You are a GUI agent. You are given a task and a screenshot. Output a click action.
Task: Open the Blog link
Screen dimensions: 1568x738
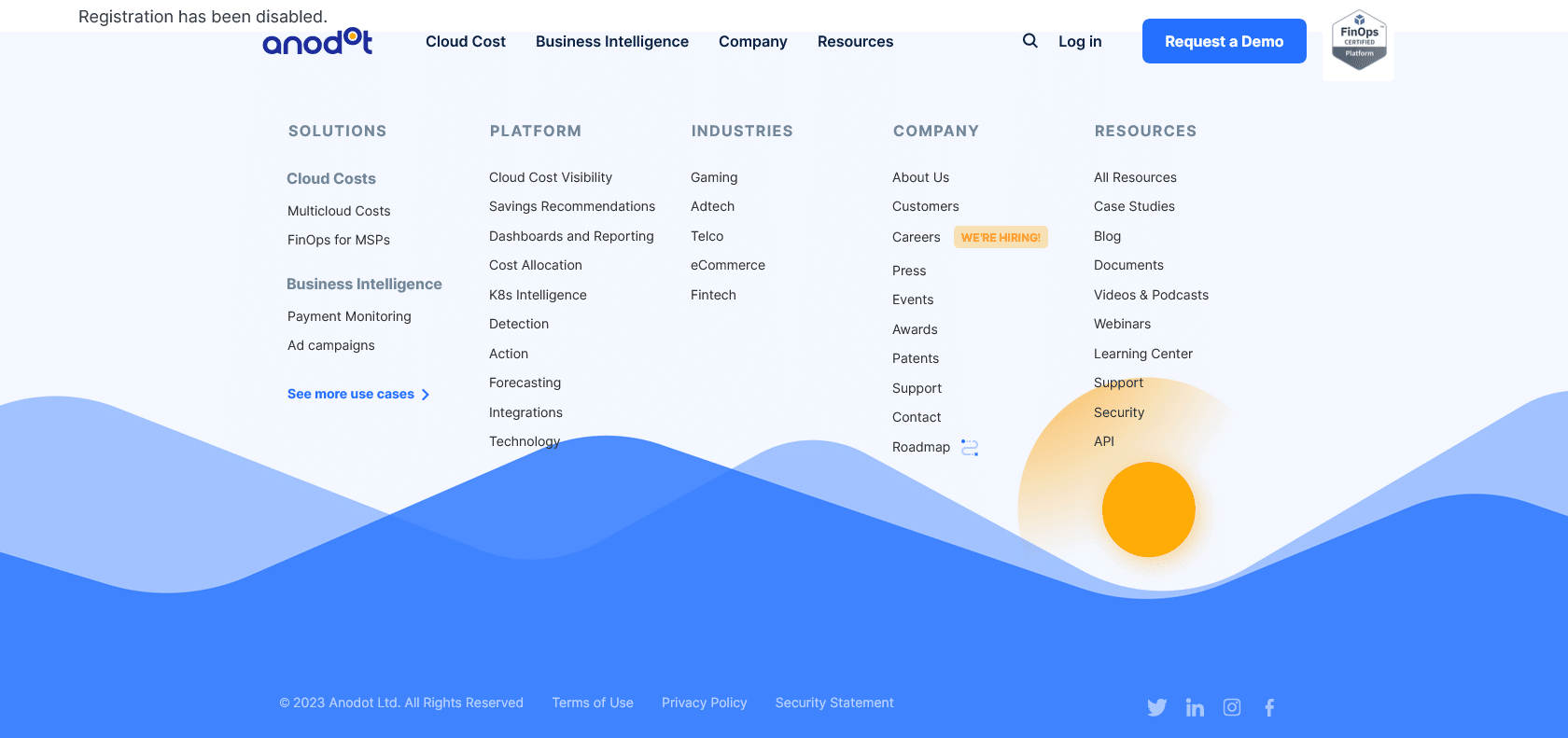[1107, 236]
